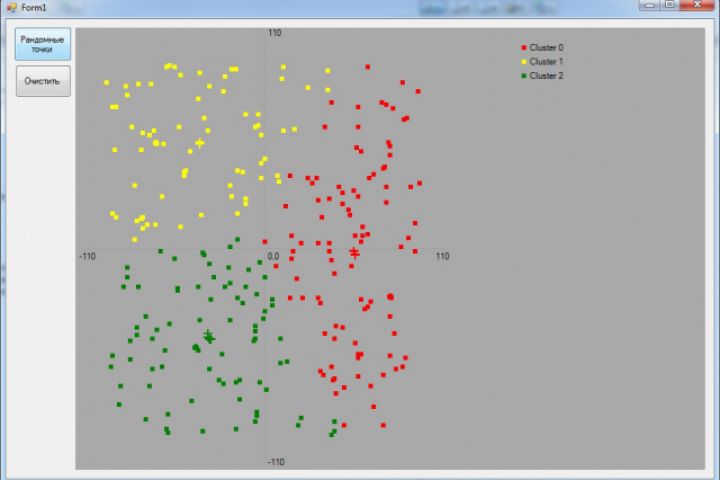Click the "0.0" origin axis label

273,256
